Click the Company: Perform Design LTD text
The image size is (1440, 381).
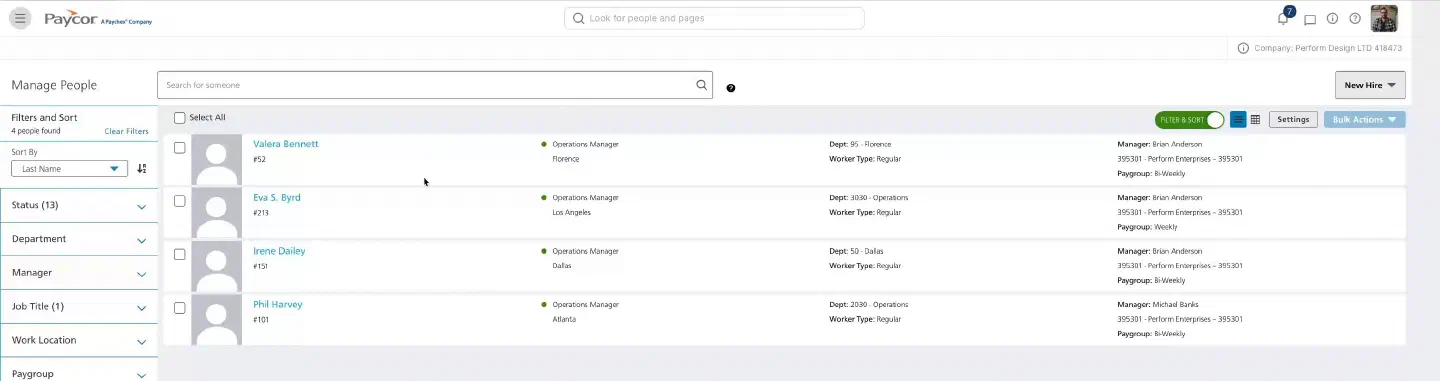(x=1327, y=48)
